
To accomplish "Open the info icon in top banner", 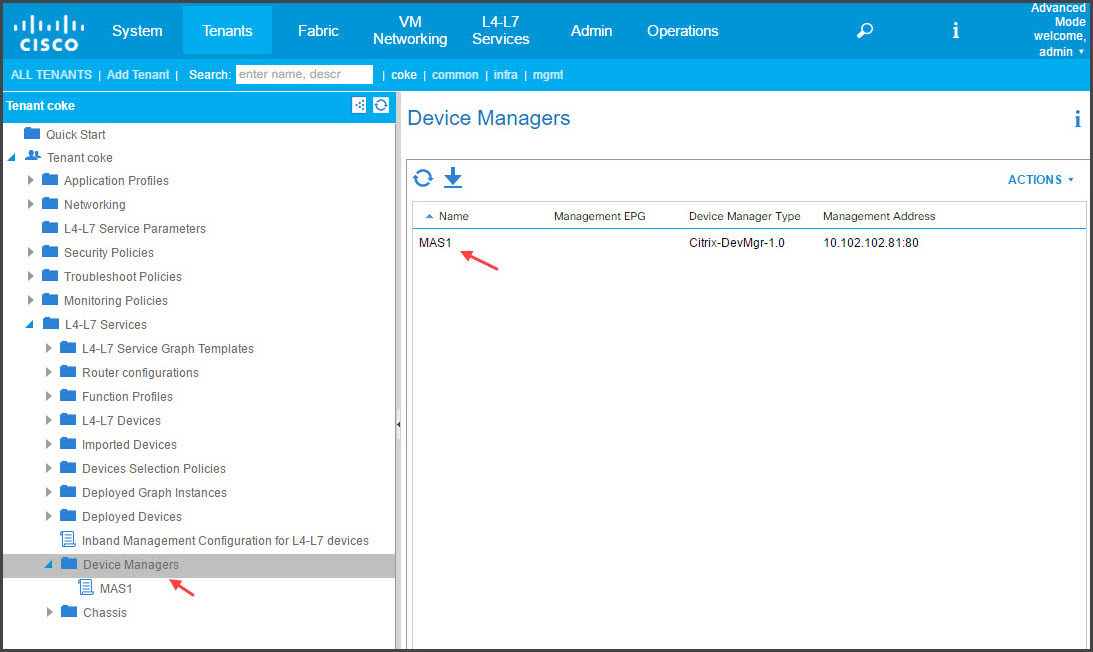I will (x=955, y=30).
